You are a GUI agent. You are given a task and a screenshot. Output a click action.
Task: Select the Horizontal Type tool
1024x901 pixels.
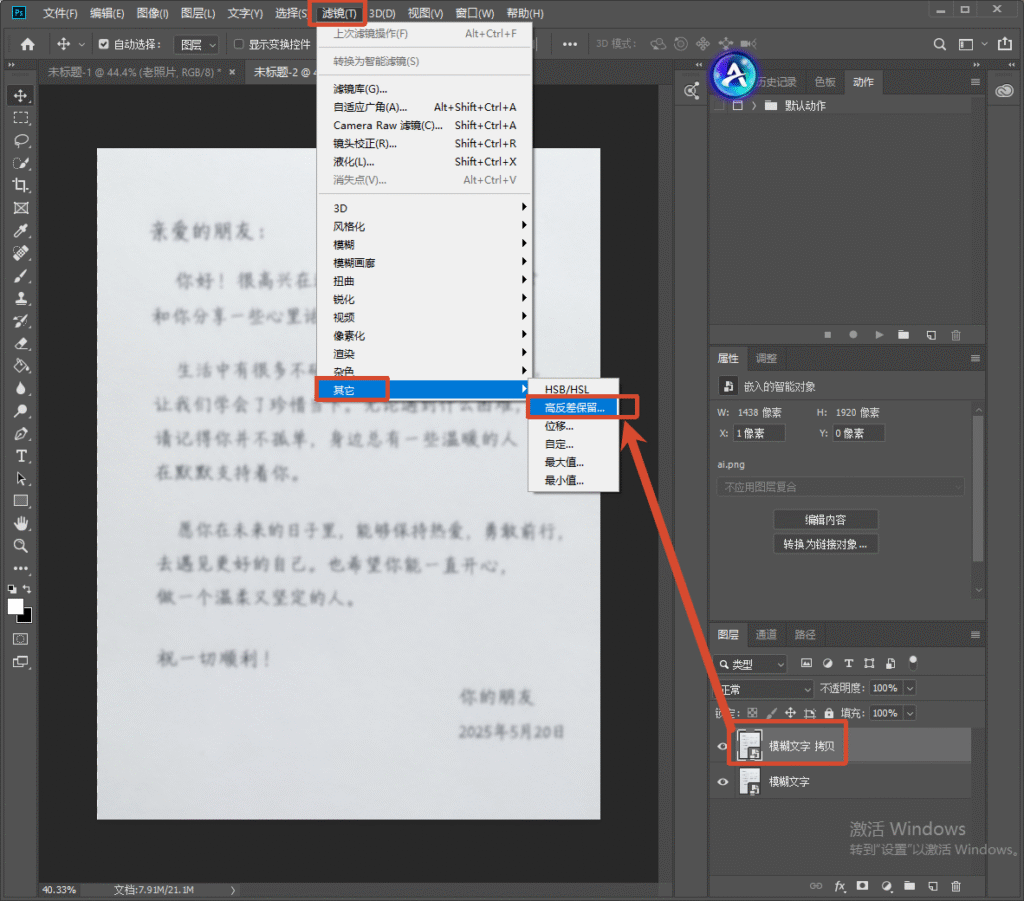[21, 456]
